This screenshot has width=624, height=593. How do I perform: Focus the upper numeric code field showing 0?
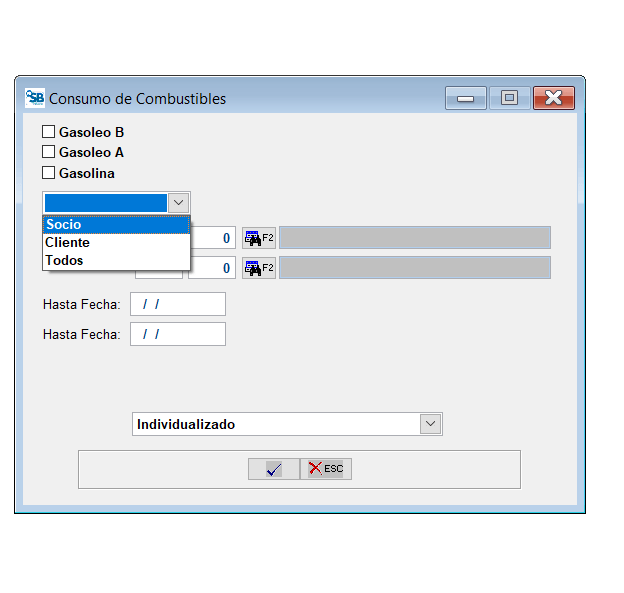(x=213, y=238)
